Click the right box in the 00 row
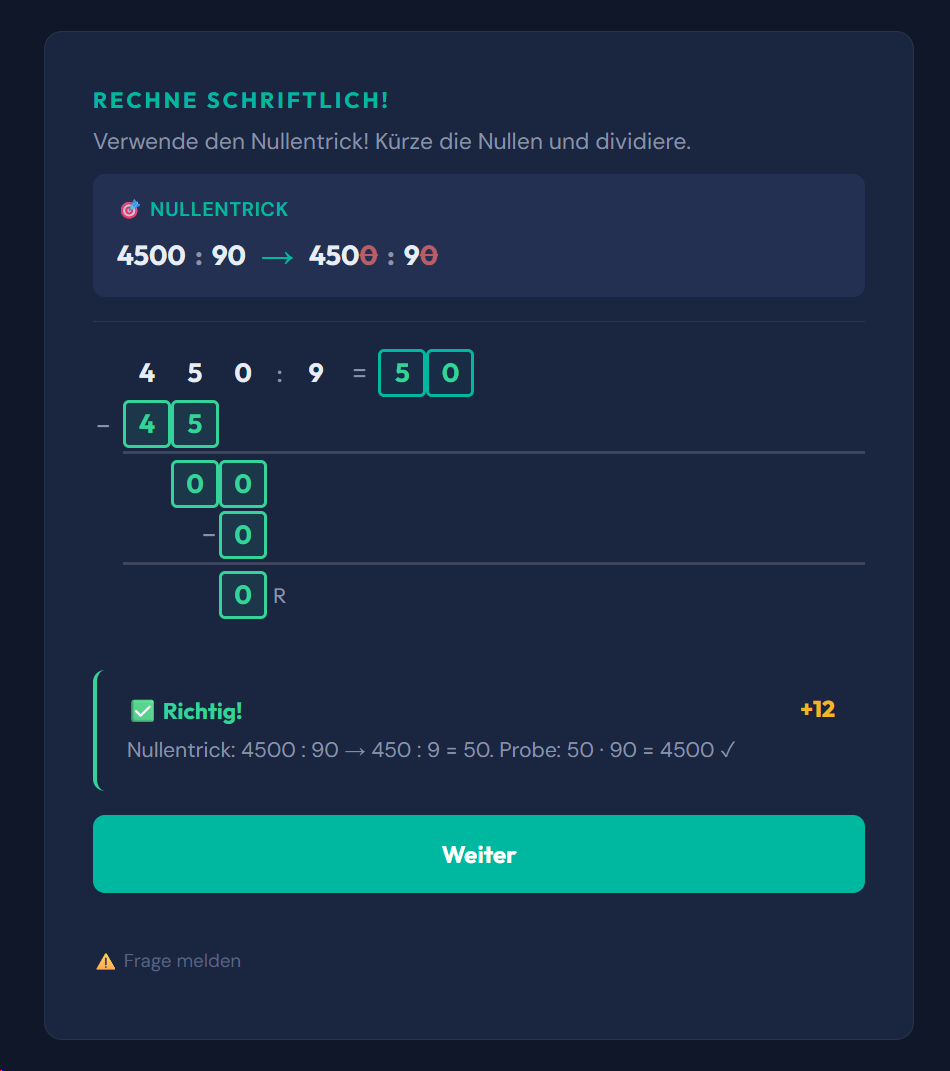Screen dimensions: 950x1071 coord(243,484)
